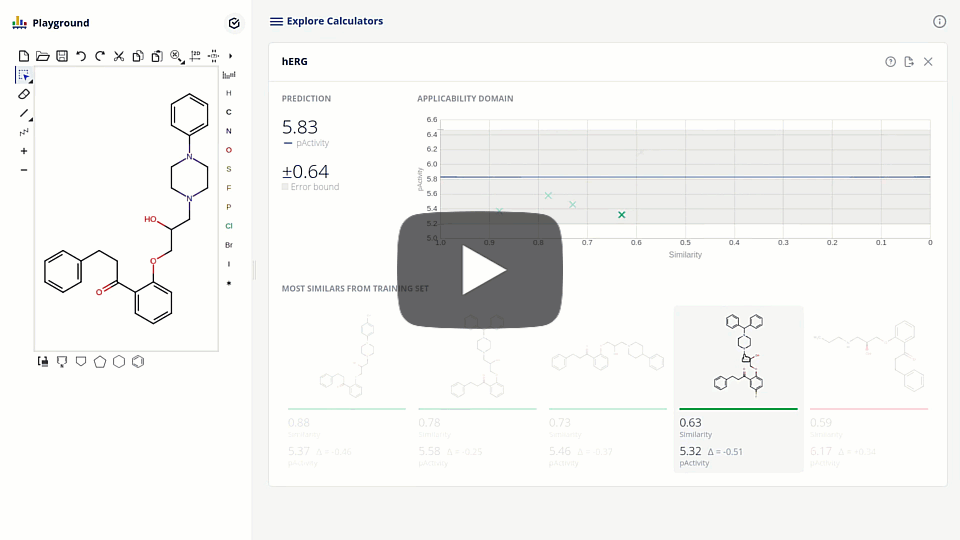Select phosphorus atom P
Viewport: 960px width, 540px height.
229,207
